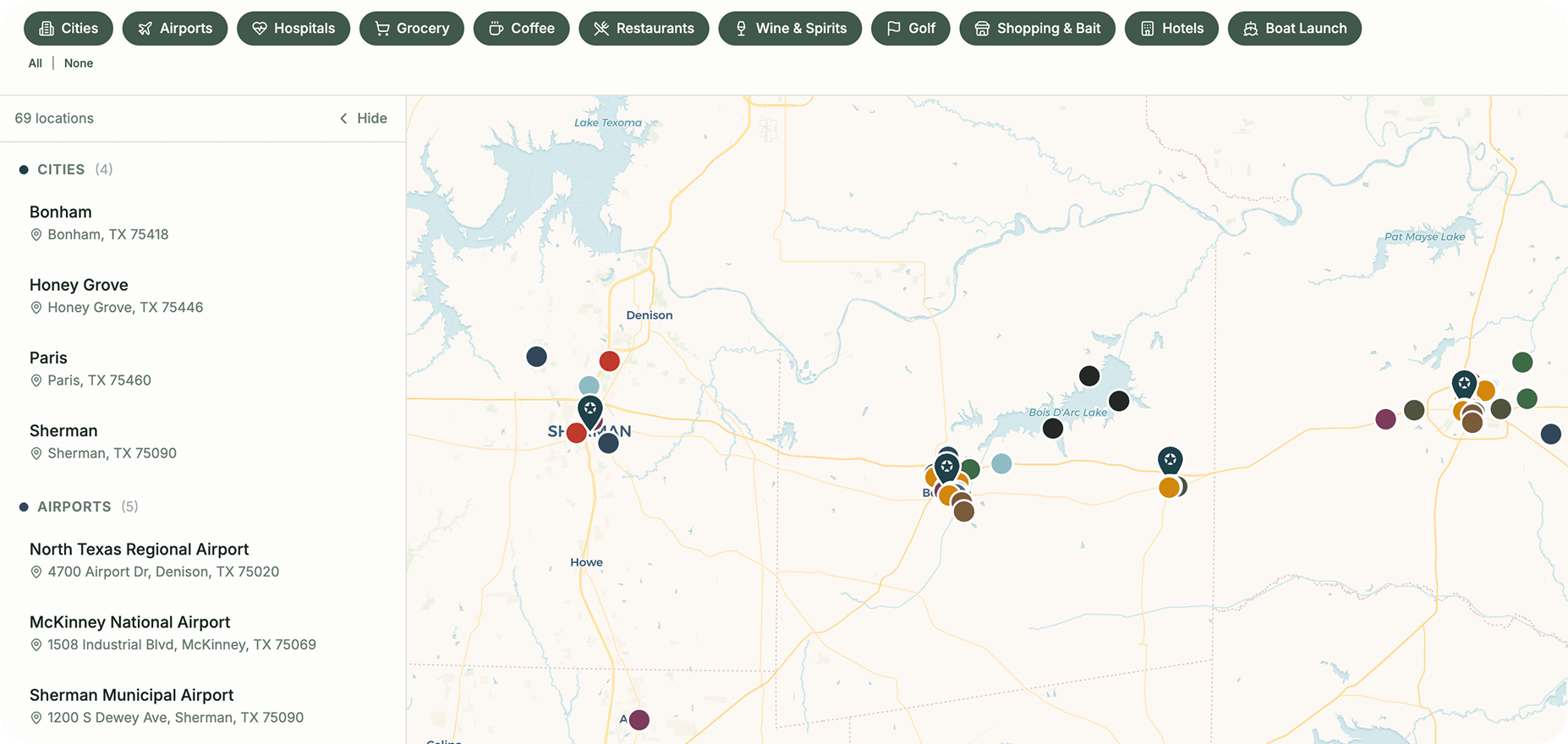The height and width of the screenshot is (744, 1568).
Task: Click the Paris city star pin
Action: tap(1464, 384)
